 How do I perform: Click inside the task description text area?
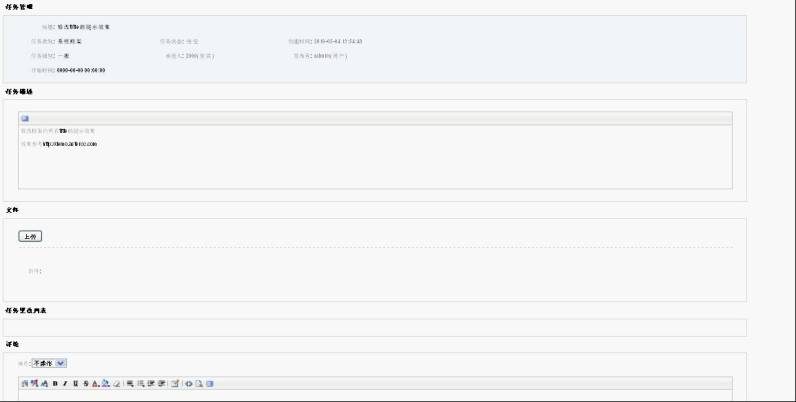pos(375,165)
